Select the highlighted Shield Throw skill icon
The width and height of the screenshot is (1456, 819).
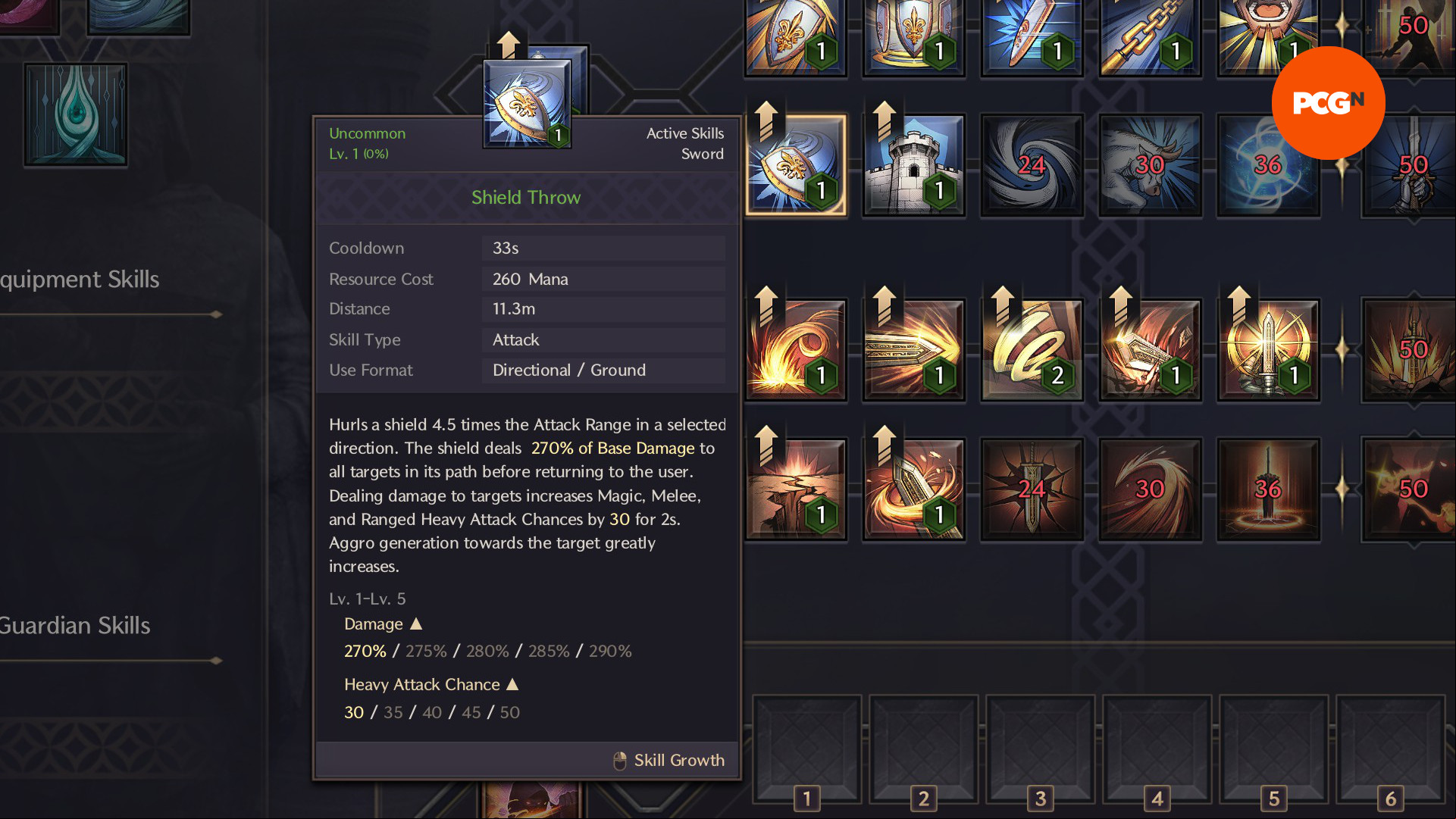[796, 165]
